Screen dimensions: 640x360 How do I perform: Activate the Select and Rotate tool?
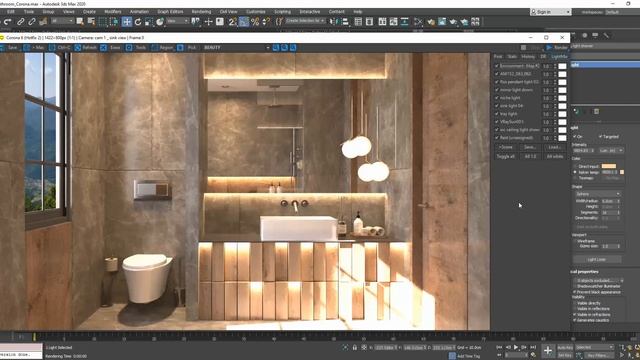click(x=138, y=22)
